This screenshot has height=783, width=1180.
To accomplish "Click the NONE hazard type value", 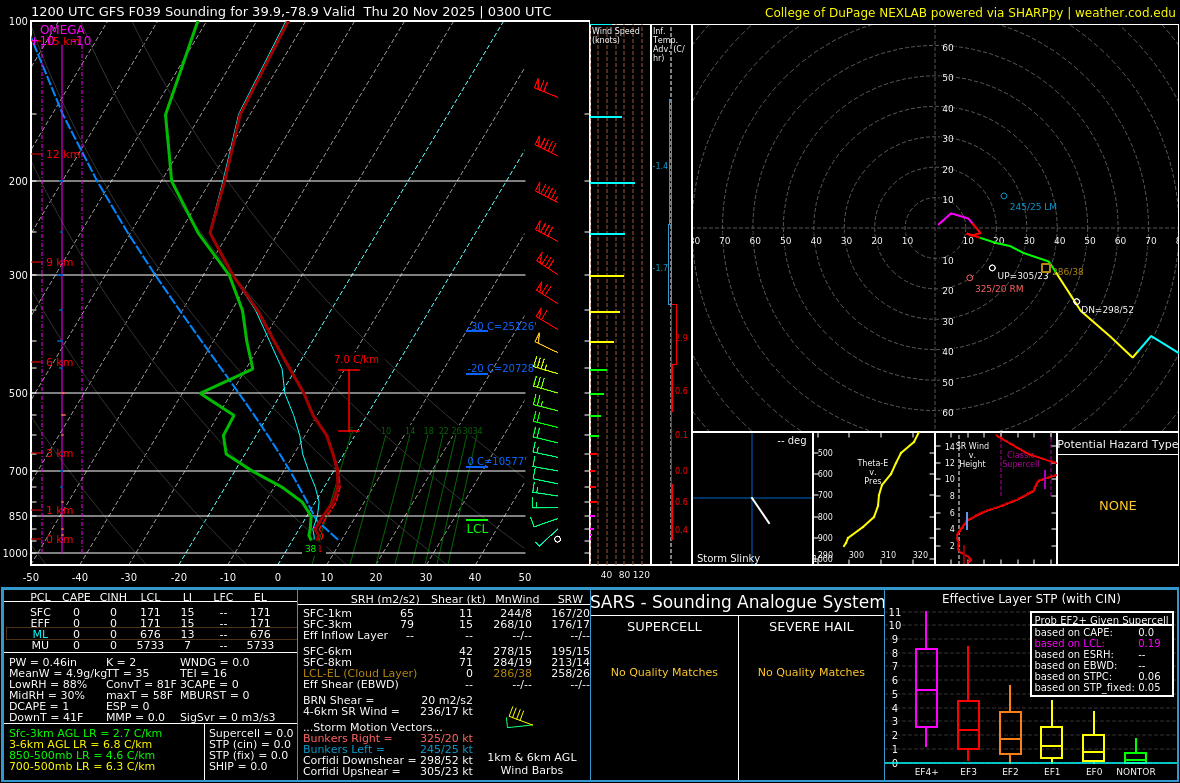I will (1118, 506).
